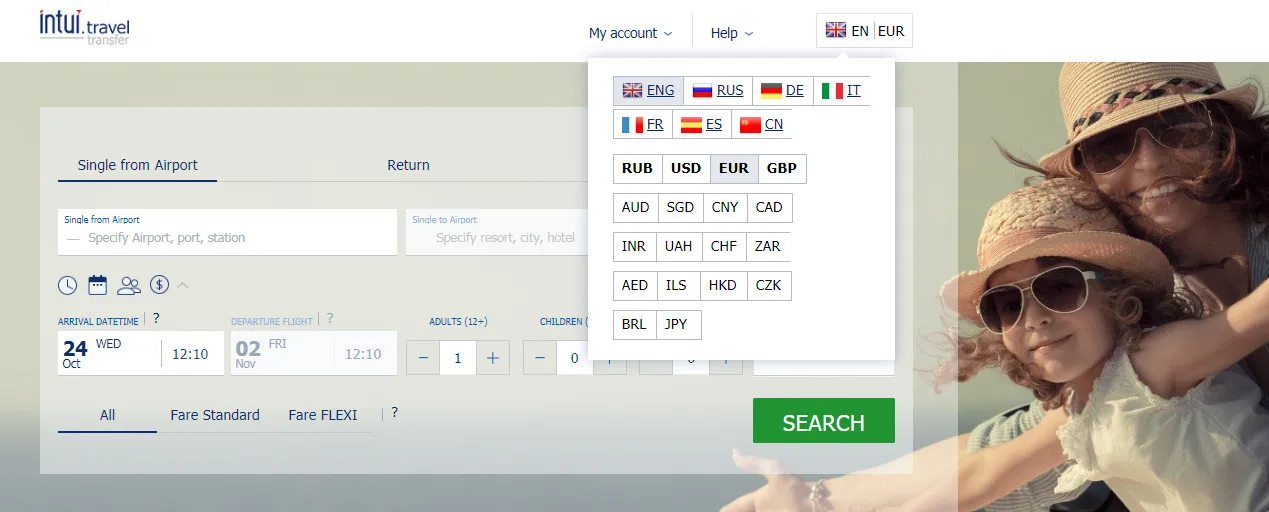
Task: Choose USD currency
Action: 686,168
